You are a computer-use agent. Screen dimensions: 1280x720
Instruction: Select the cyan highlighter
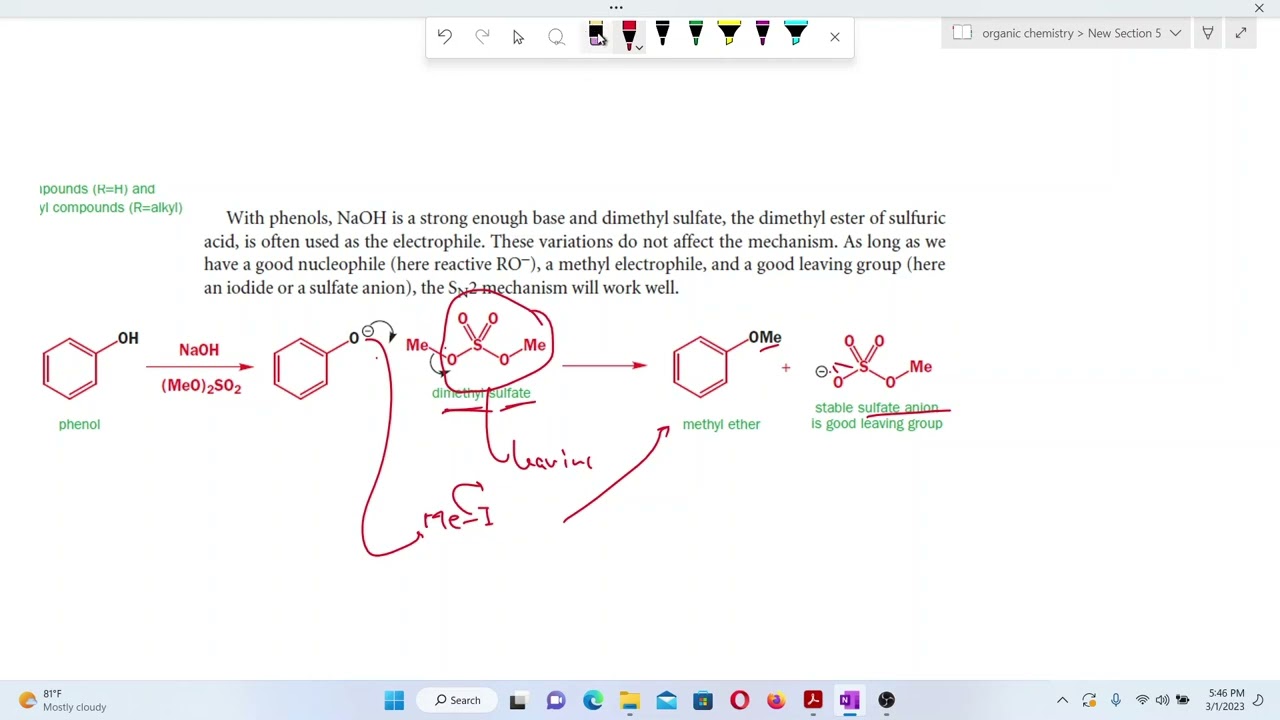click(796, 35)
